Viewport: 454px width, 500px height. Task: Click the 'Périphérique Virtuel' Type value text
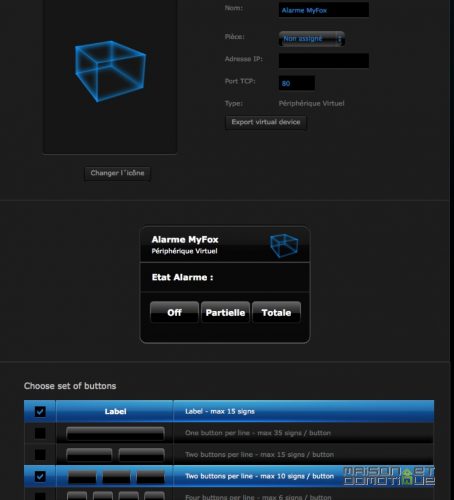pos(311,103)
